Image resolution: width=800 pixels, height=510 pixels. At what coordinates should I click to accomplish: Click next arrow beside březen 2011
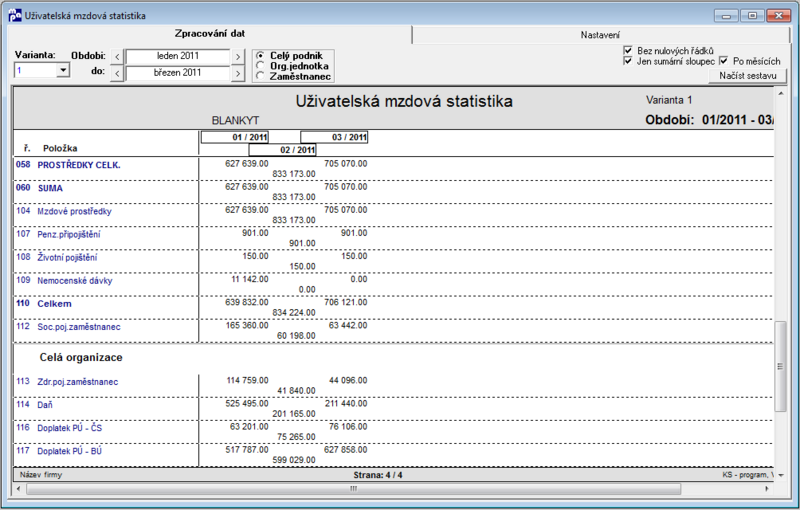tap(238, 73)
